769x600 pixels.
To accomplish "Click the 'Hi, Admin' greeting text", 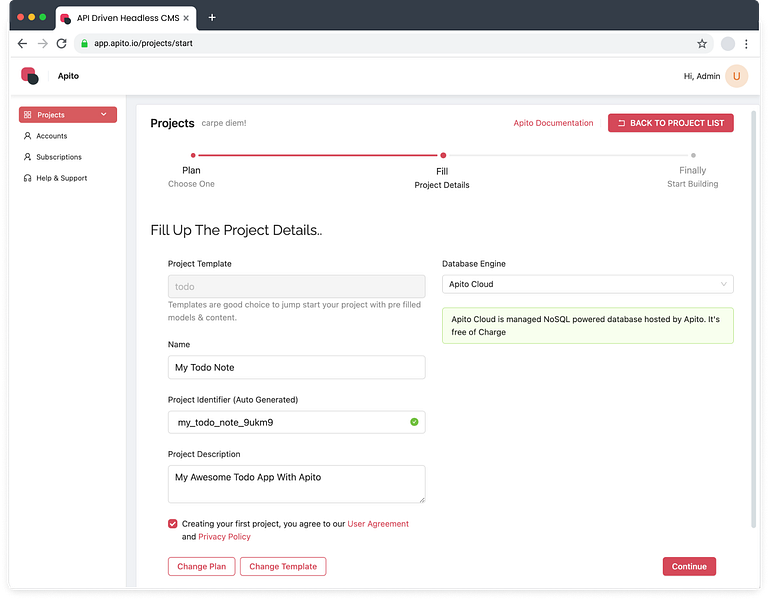I will coord(702,76).
